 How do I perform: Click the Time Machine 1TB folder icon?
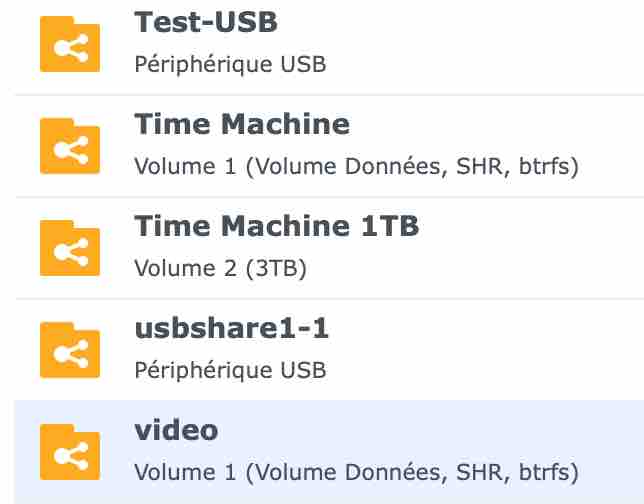tap(70, 248)
